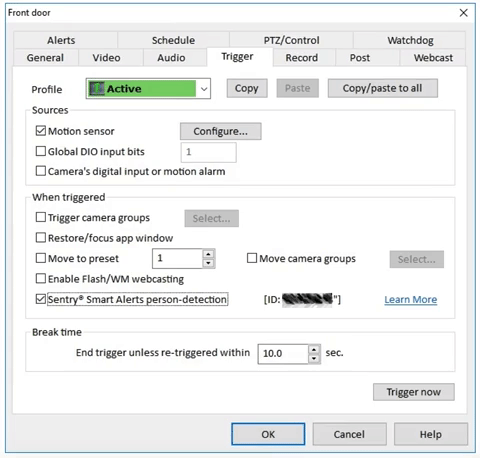Open the Alerts tab

point(61,40)
